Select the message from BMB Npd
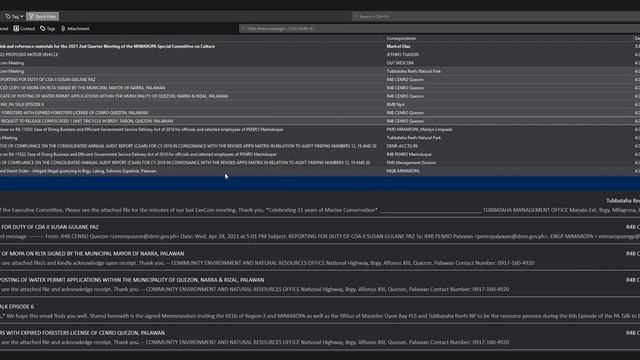Screen dimensions: 640x360 click(x=320, y=104)
